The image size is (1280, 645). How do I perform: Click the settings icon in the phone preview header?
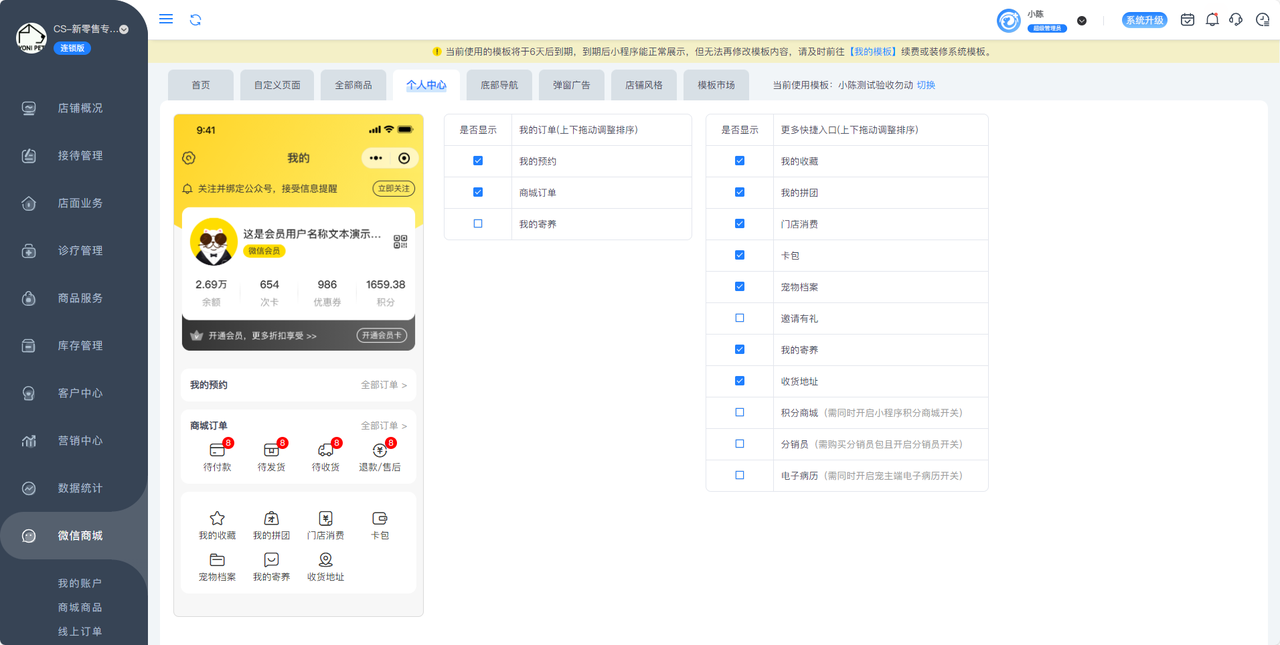click(189, 158)
